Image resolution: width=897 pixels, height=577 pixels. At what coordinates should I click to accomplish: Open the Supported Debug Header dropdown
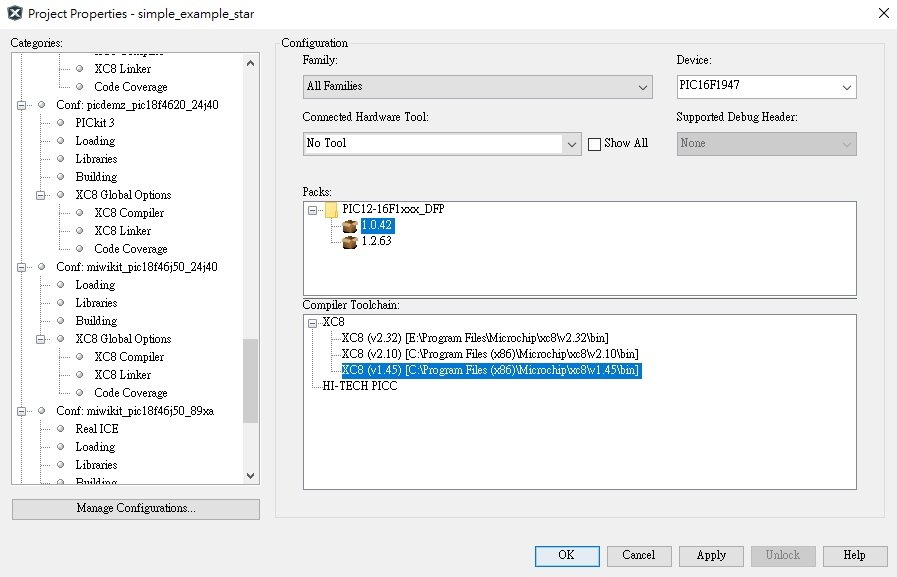pos(766,144)
